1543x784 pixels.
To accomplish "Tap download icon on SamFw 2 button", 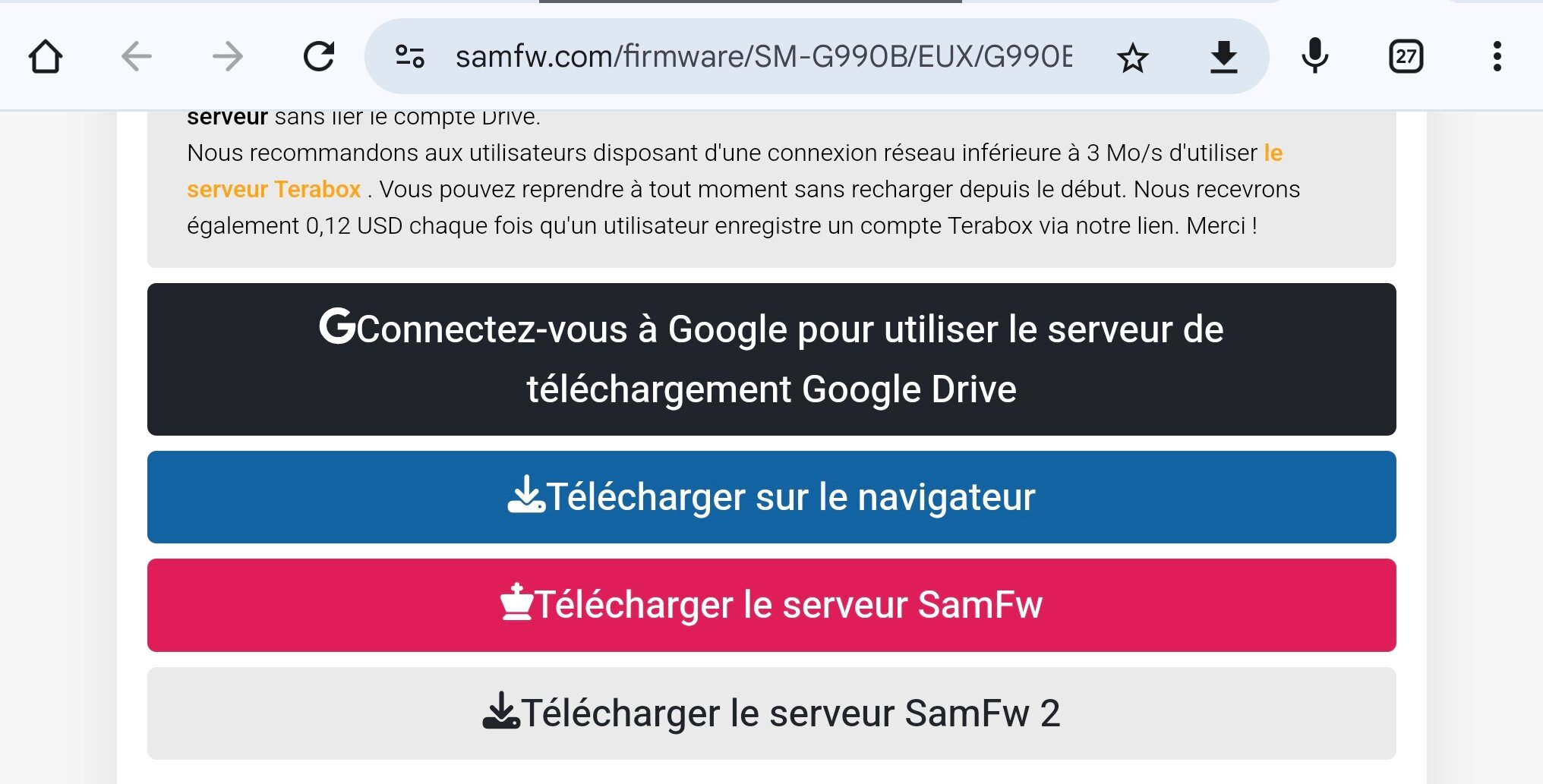I will pos(501,710).
